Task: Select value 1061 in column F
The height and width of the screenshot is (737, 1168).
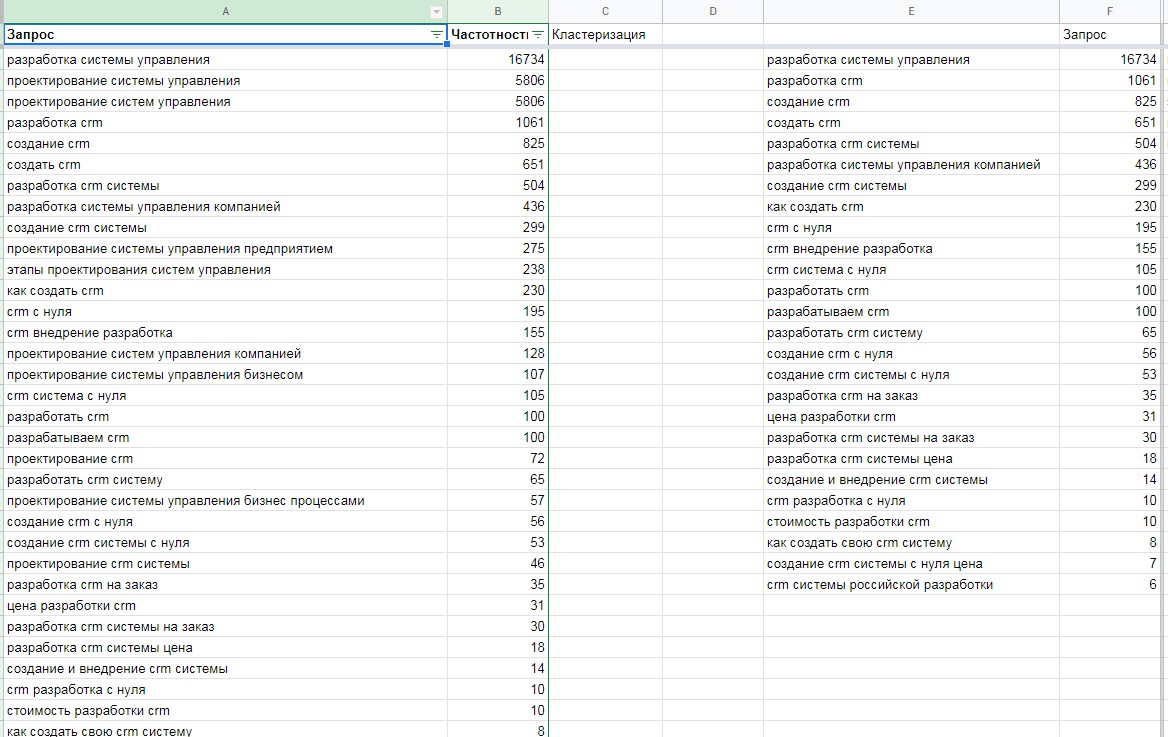Action: click(x=1110, y=80)
